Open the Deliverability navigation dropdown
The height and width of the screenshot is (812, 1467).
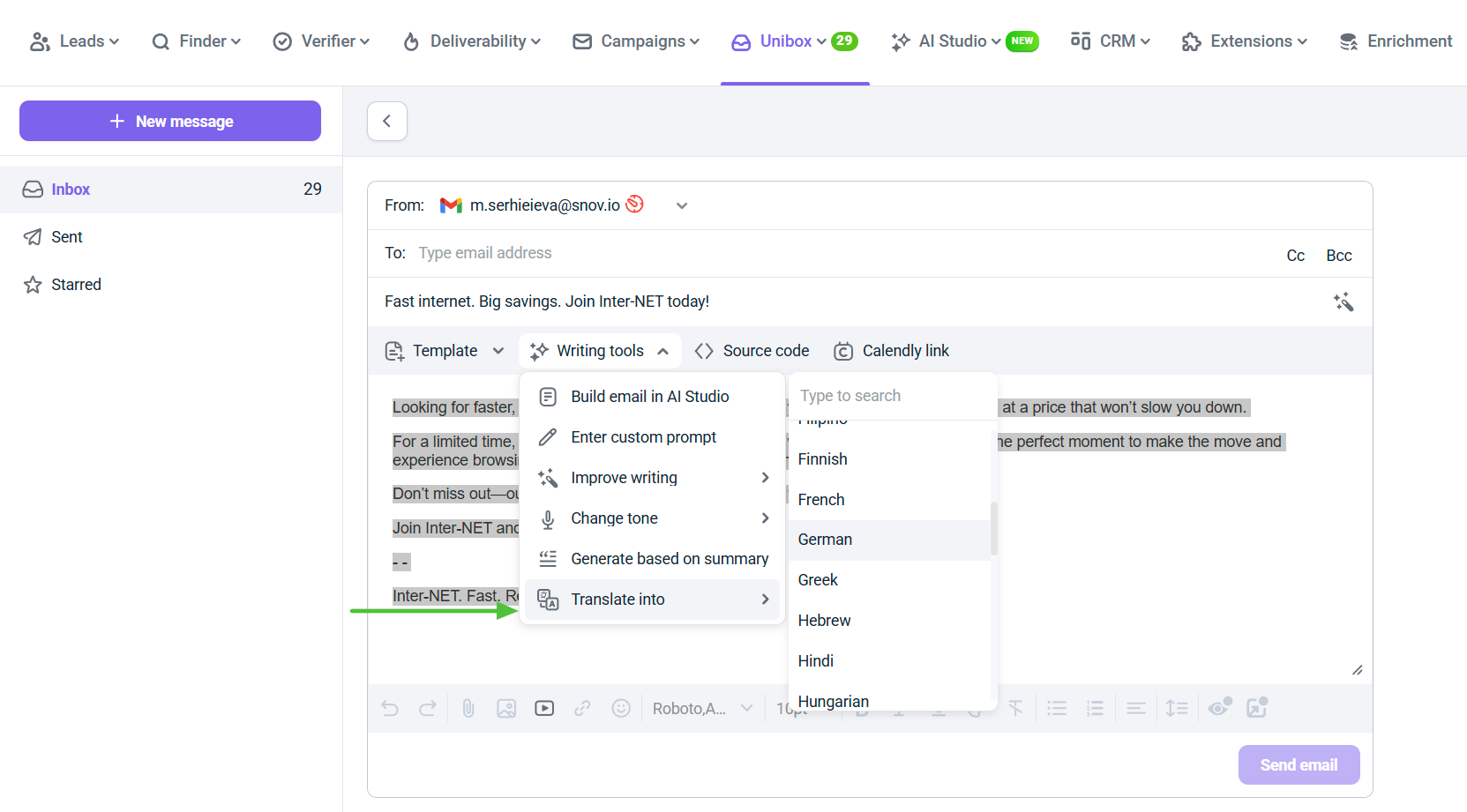472,41
